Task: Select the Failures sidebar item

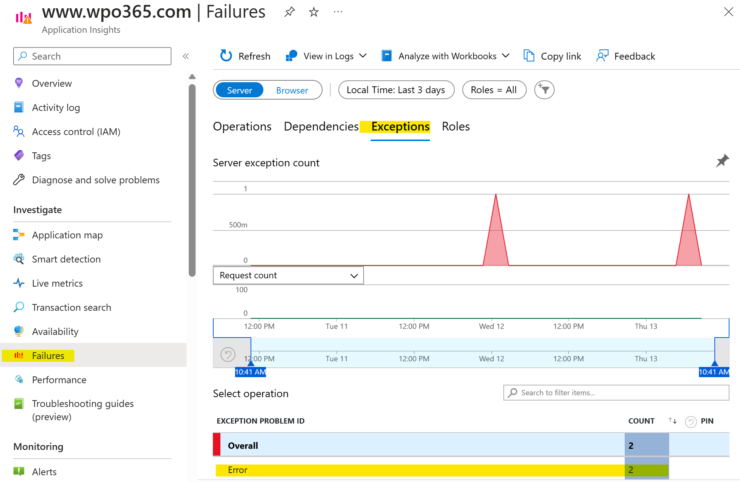Action: tap(93, 355)
